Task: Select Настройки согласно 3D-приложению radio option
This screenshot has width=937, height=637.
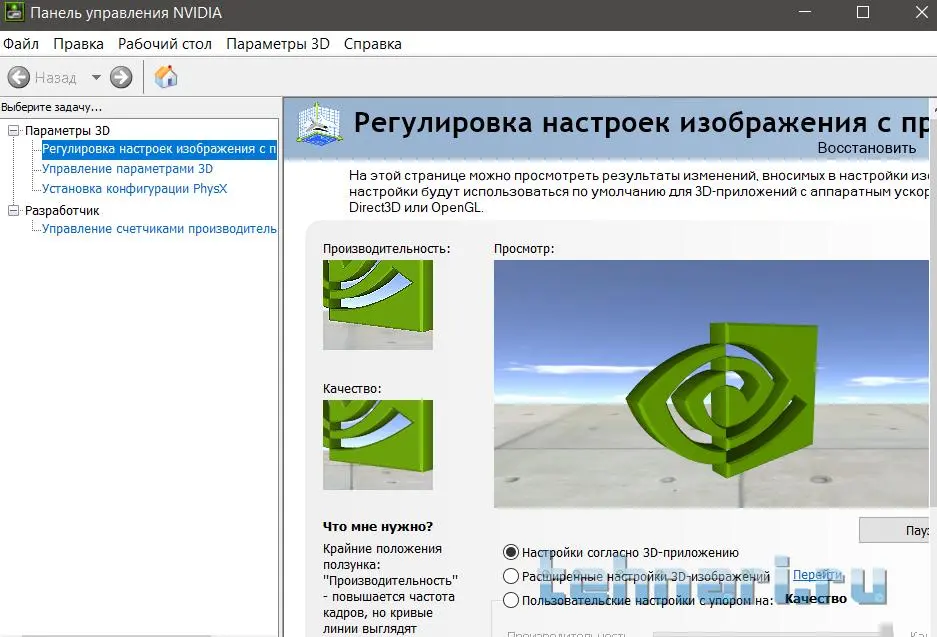Action: [x=511, y=552]
